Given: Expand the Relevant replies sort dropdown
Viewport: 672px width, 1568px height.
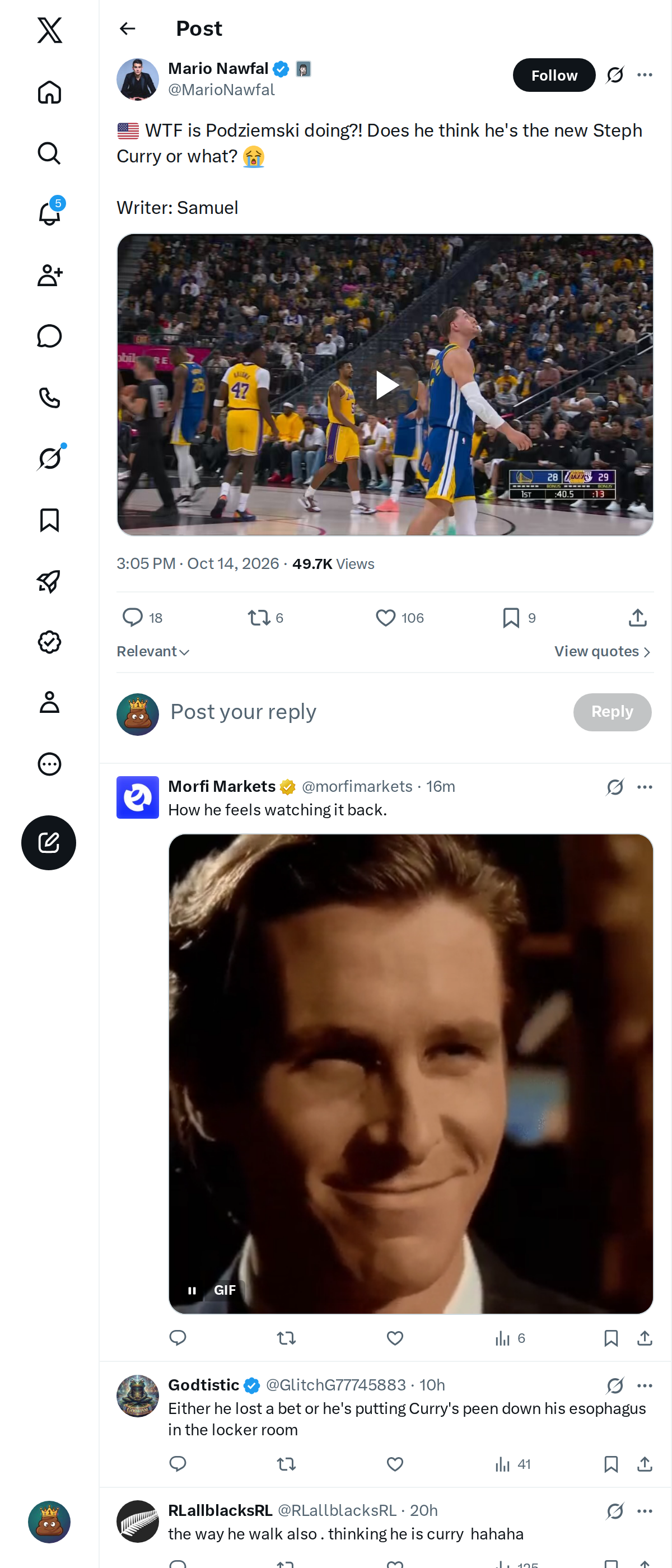Looking at the screenshot, I should tap(153, 651).
